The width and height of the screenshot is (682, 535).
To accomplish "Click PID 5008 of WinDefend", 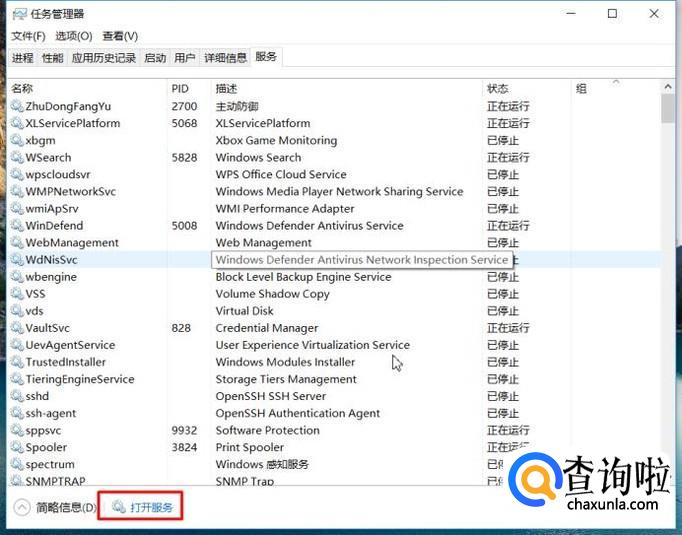I will click(184, 226).
